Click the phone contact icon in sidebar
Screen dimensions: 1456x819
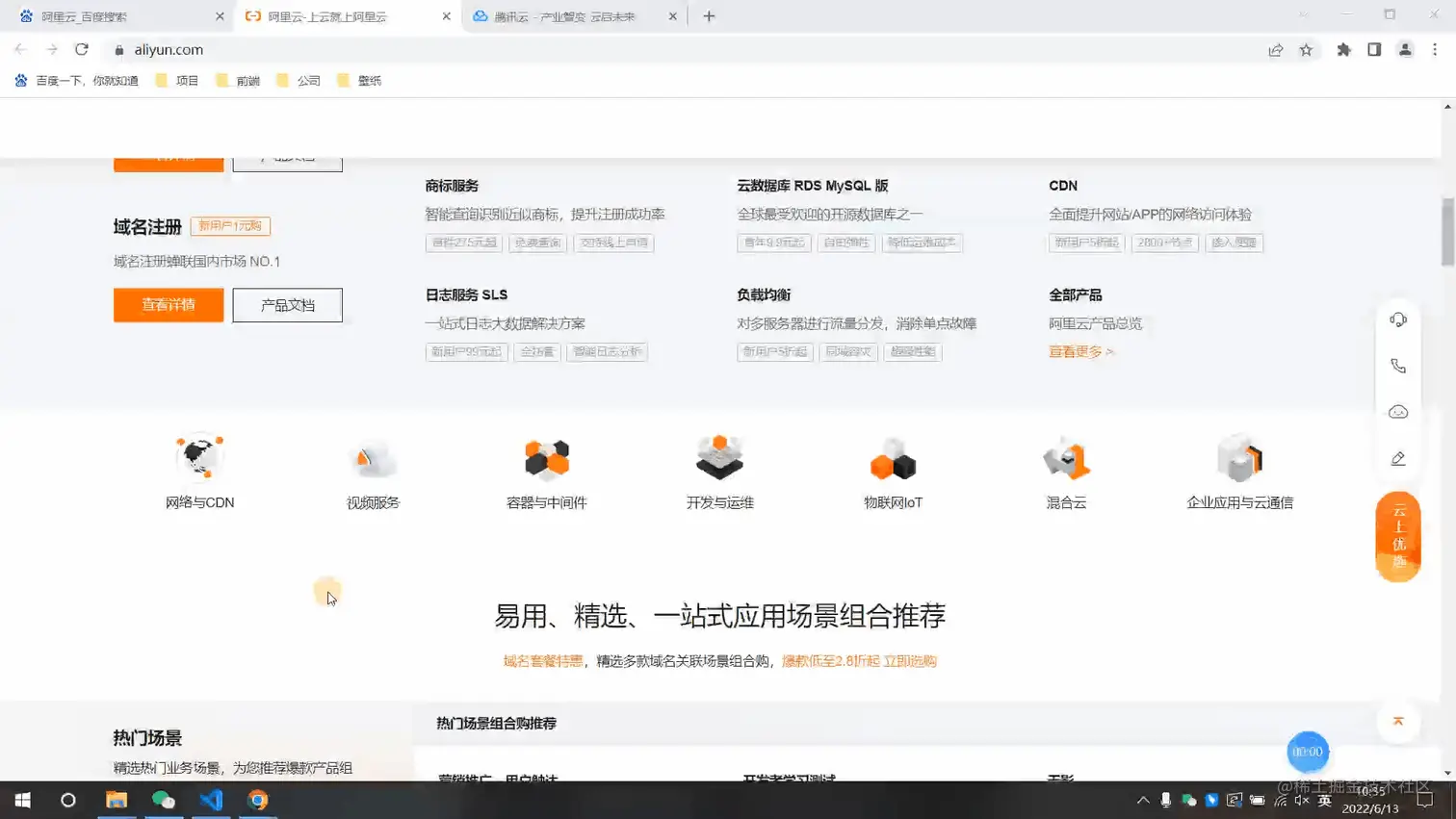click(x=1397, y=366)
